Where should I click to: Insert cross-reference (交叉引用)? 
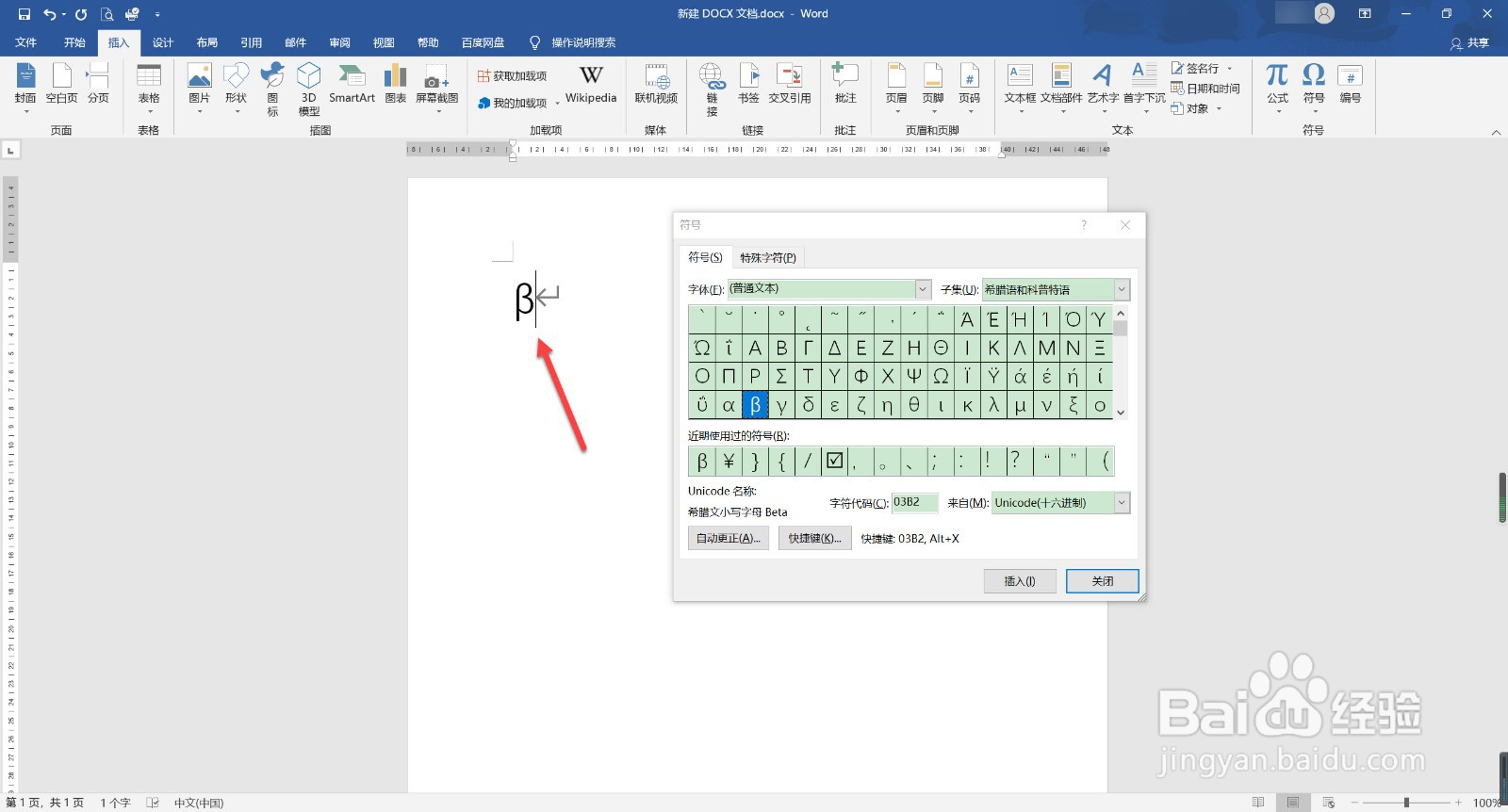(x=790, y=85)
